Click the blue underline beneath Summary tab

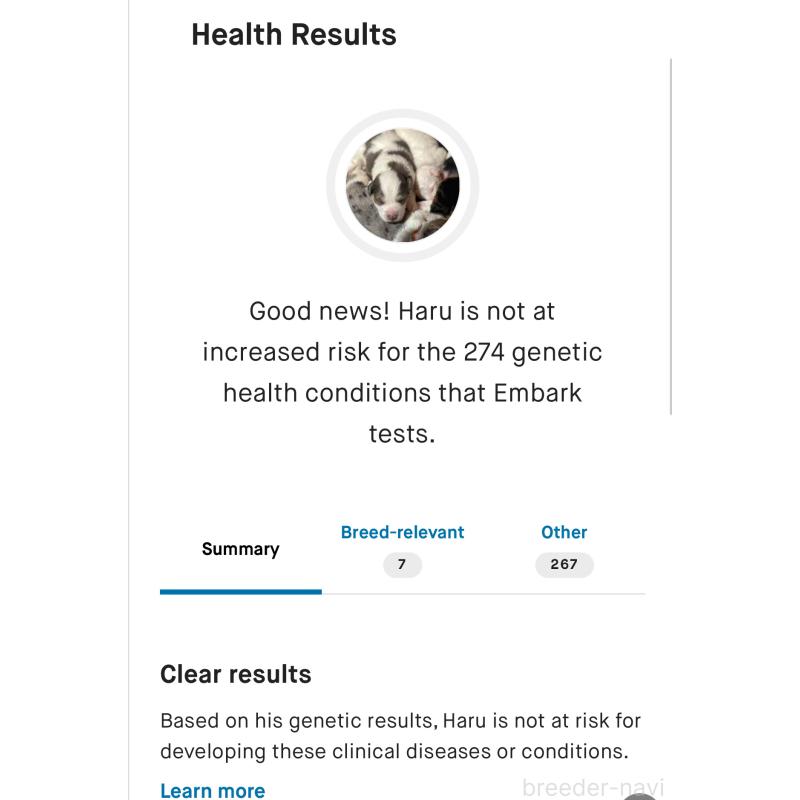(x=241, y=592)
